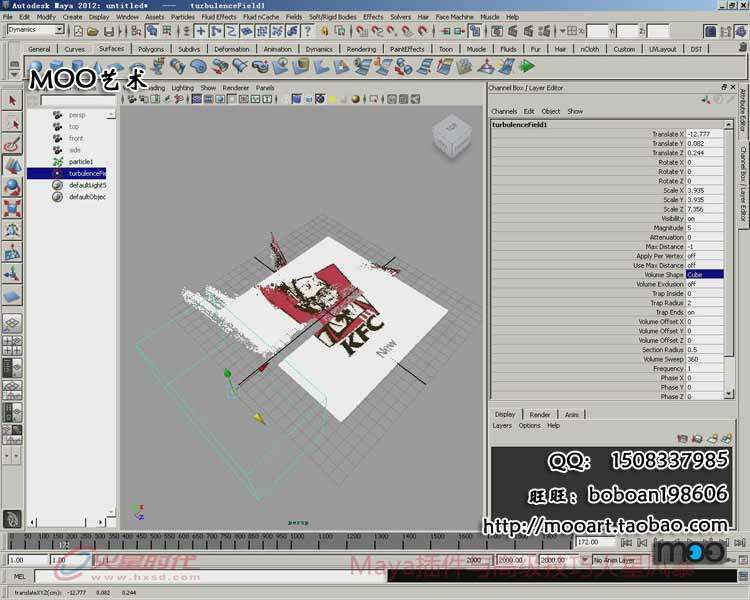Toggle textured display checker icon
Viewport: 750px width, 600px height.
[x=320, y=99]
